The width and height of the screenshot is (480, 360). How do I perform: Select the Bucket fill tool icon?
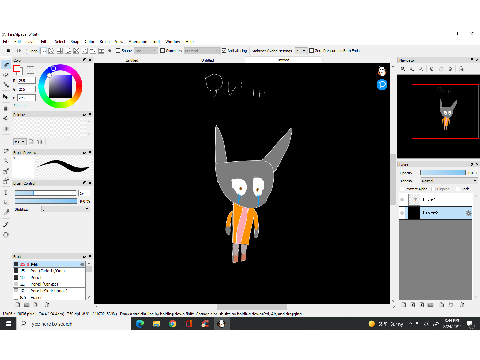coord(6,118)
